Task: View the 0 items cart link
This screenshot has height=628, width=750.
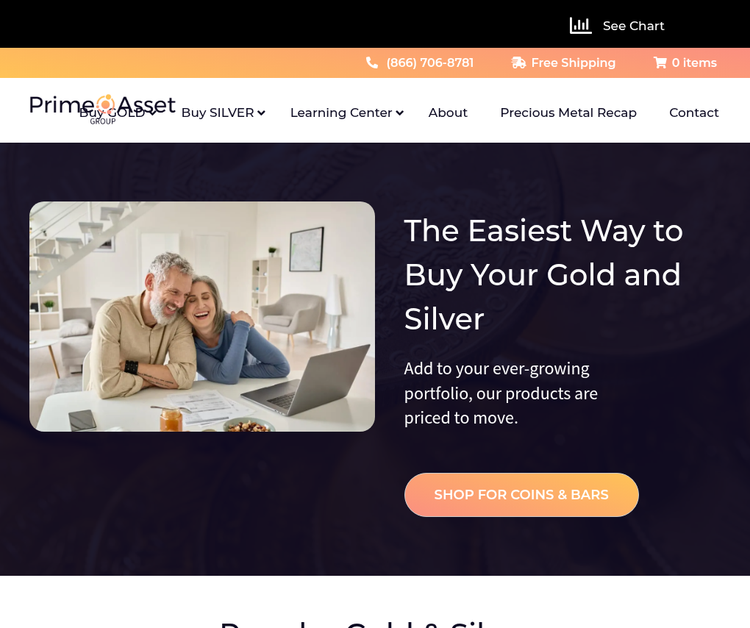Action: [694, 63]
